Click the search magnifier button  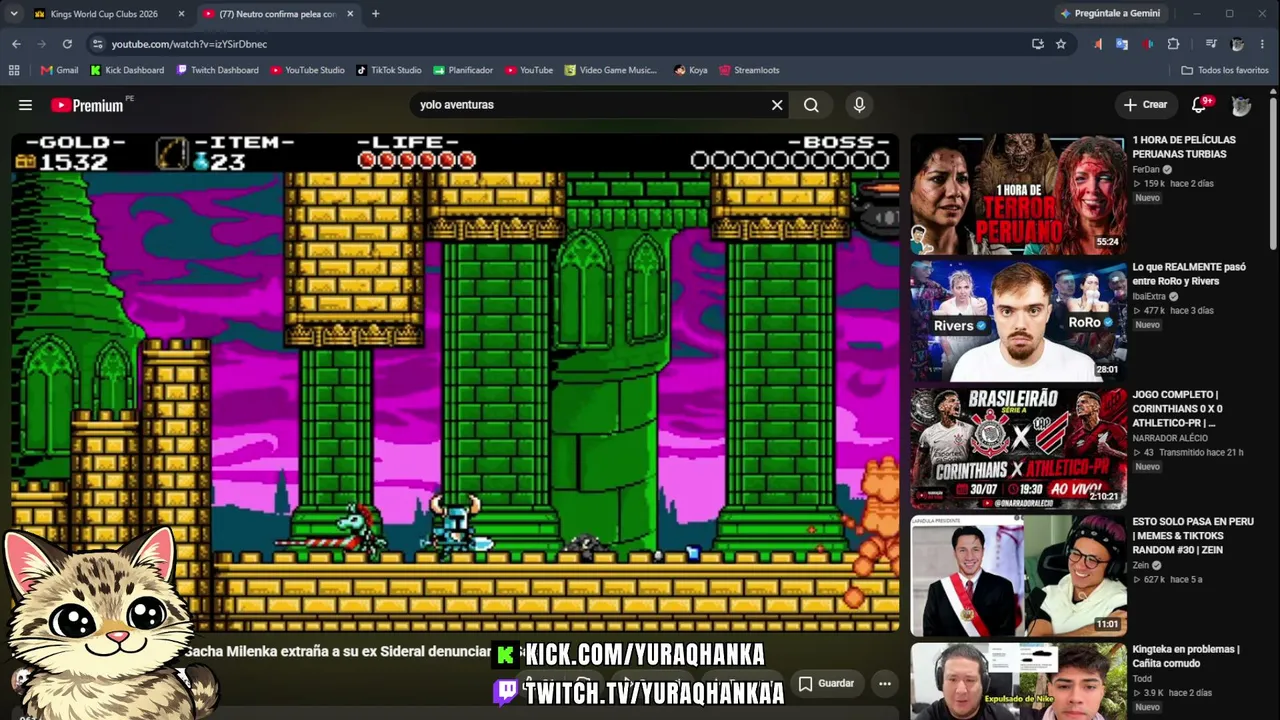811,105
